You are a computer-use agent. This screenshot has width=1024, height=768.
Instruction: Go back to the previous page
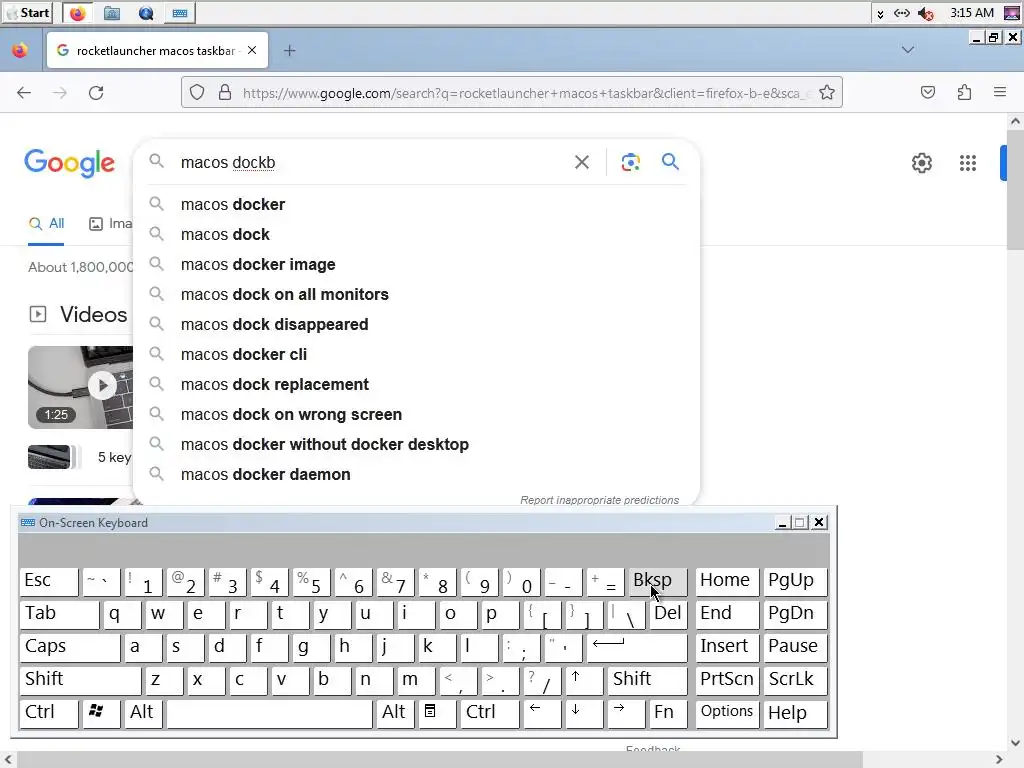tap(24, 93)
